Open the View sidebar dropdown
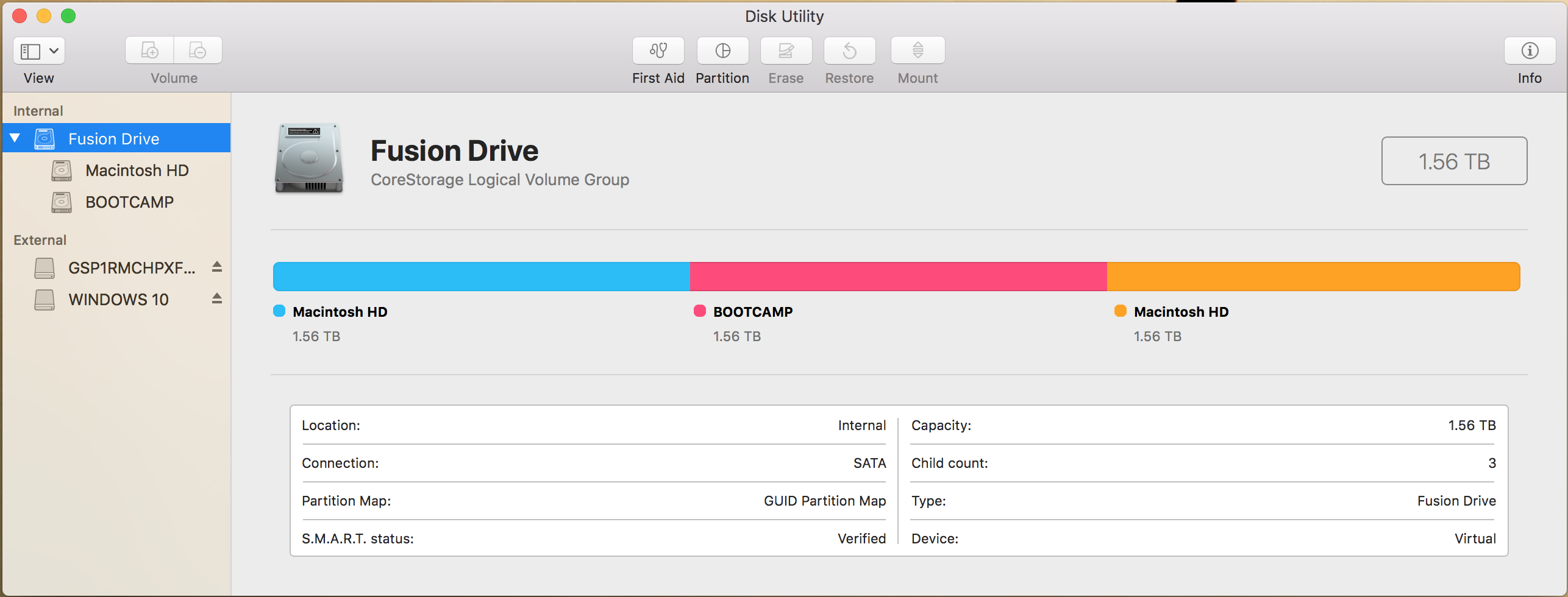Screen dimensions: 1568x597 39,51
